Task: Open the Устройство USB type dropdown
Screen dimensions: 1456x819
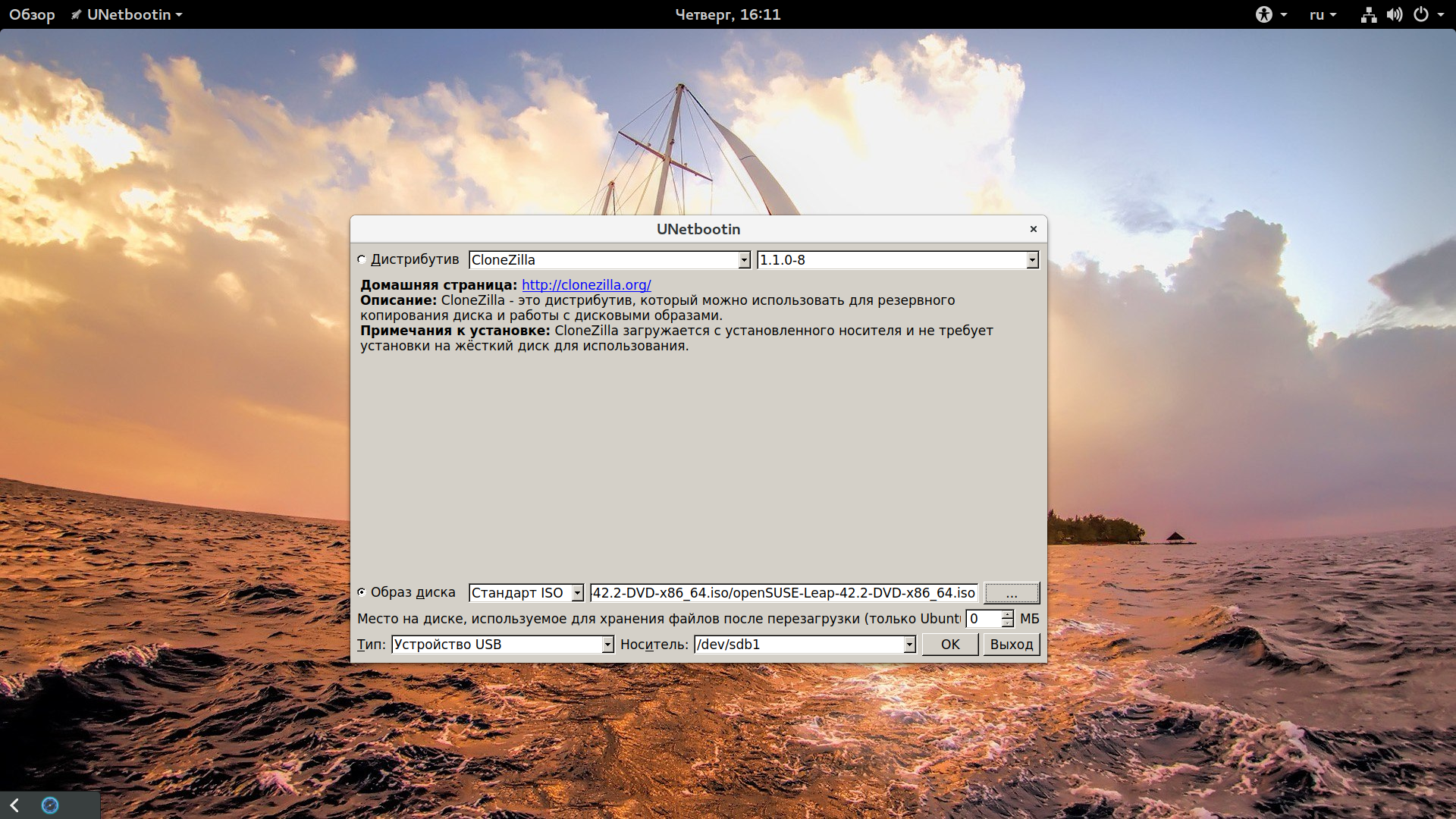Action: pos(503,645)
